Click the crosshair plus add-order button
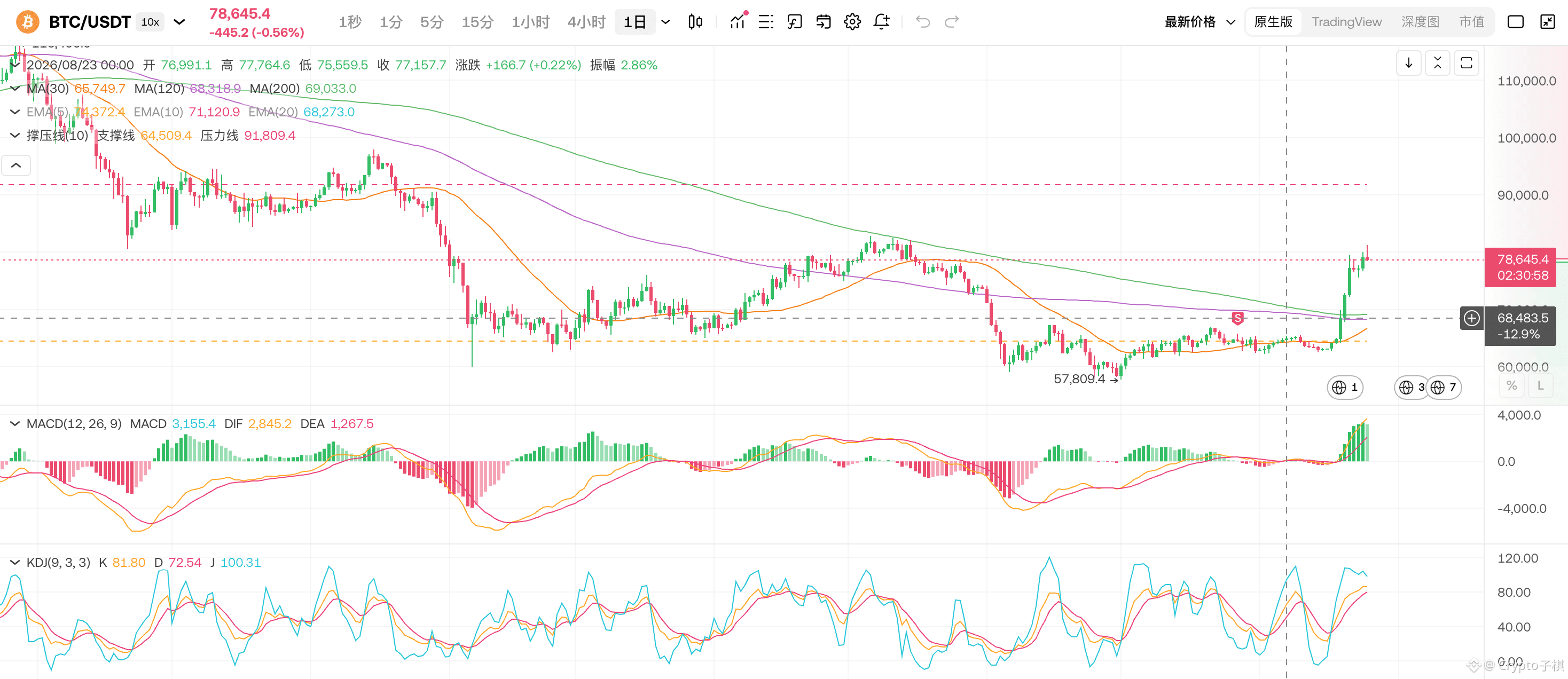1568x679 pixels. coord(1471,318)
